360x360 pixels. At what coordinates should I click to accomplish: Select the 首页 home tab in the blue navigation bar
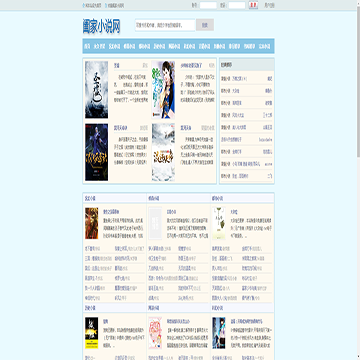[87, 46]
